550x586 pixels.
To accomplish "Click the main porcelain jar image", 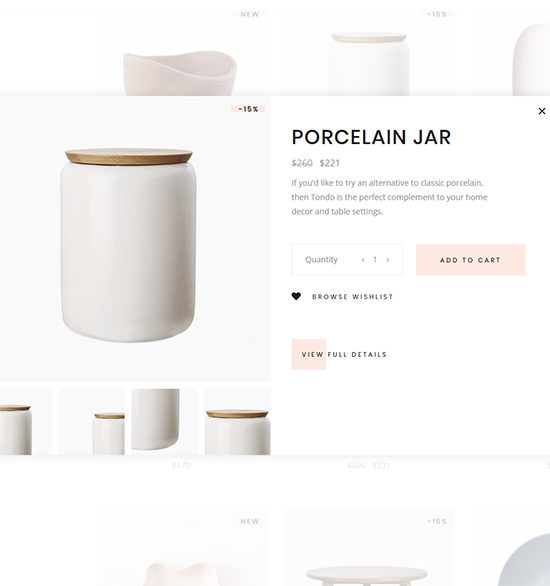I will pyautogui.click(x=129, y=245).
